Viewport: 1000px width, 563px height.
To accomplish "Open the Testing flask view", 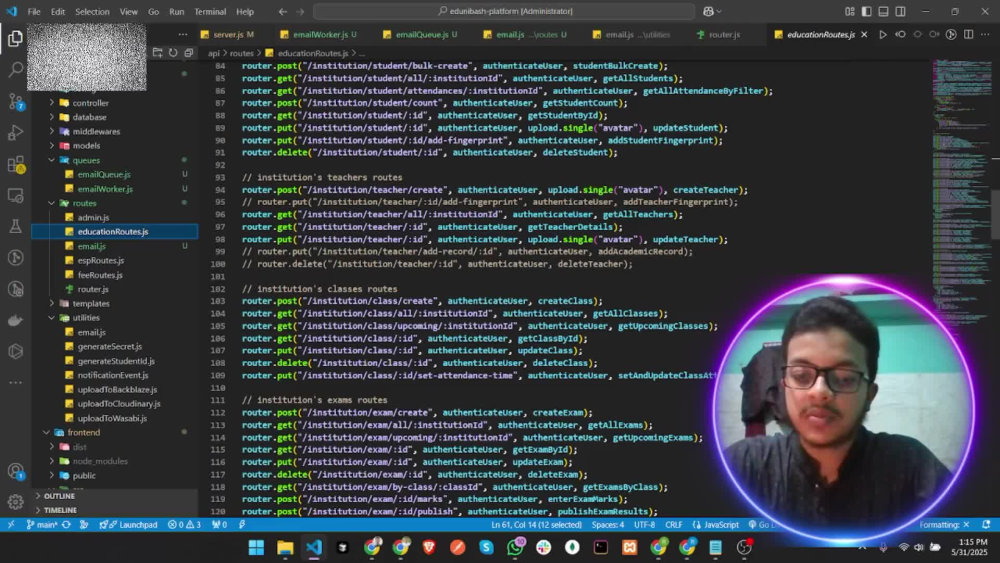I will click(15, 226).
